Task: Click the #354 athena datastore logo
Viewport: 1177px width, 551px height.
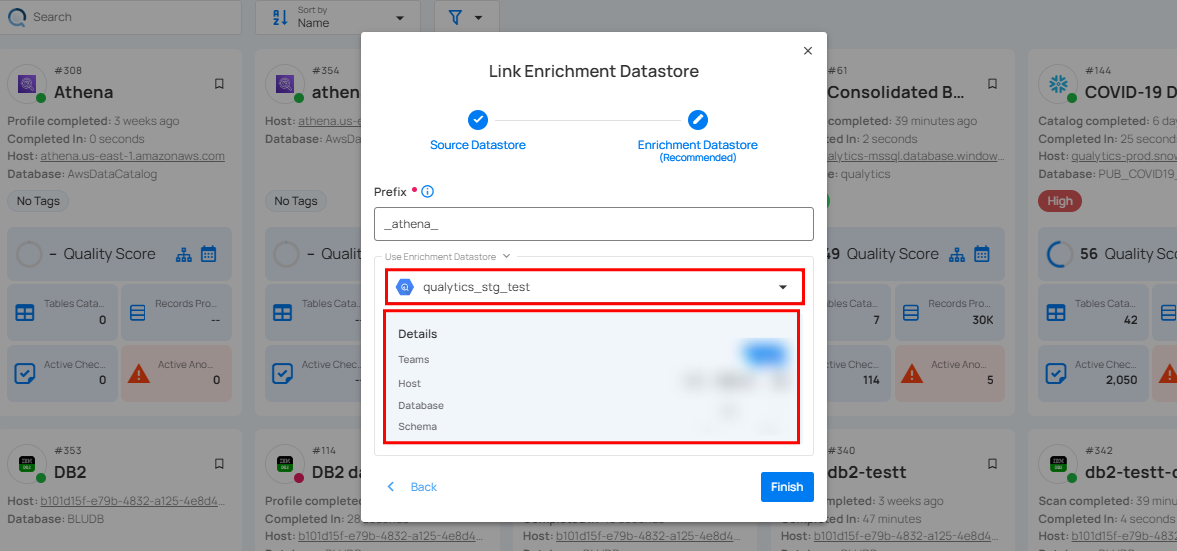Action: pos(285,84)
